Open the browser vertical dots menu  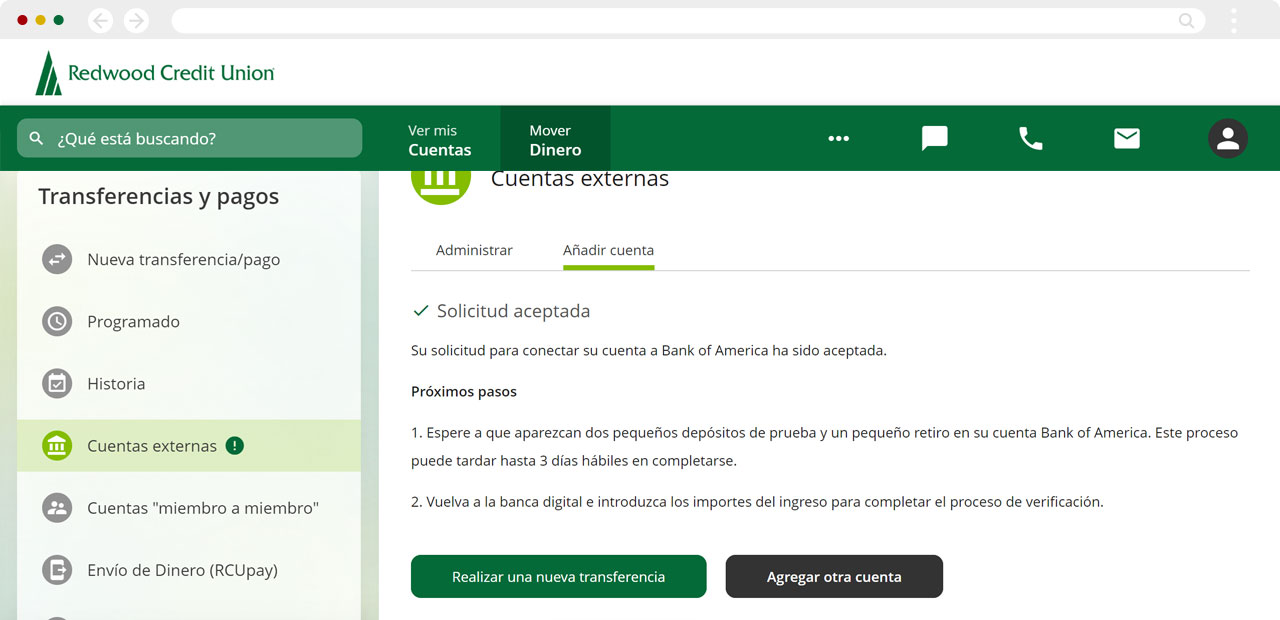click(1234, 20)
